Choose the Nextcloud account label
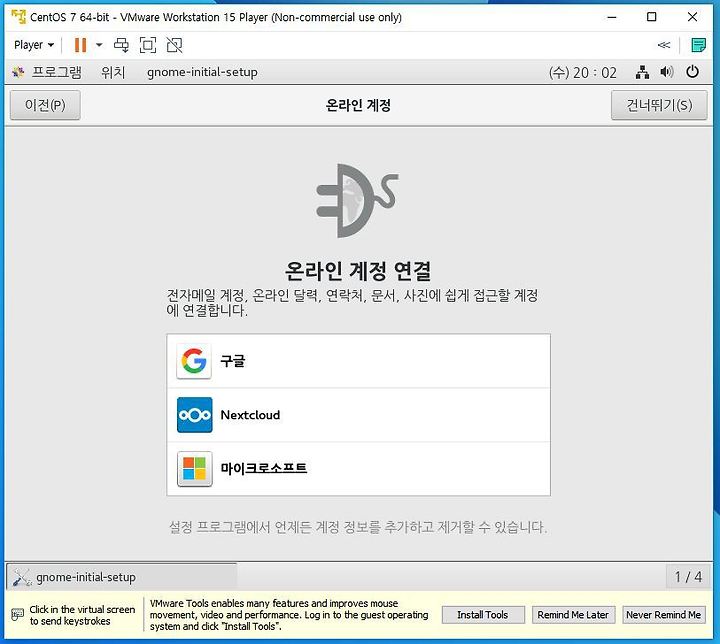This screenshot has width=720, height=644. tap(250, 415)
